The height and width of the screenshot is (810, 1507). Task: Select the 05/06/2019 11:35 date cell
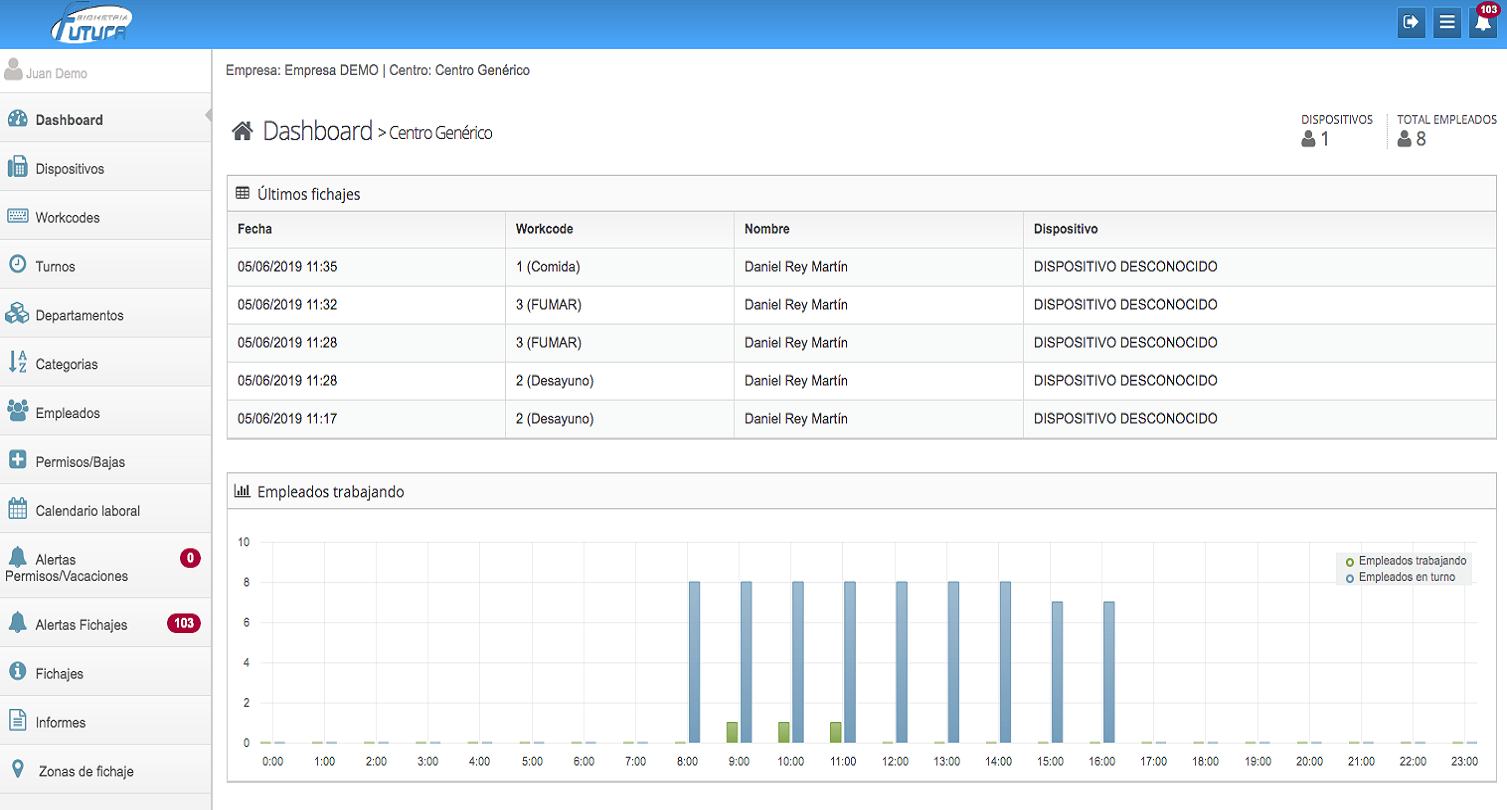tap(366, 267)
